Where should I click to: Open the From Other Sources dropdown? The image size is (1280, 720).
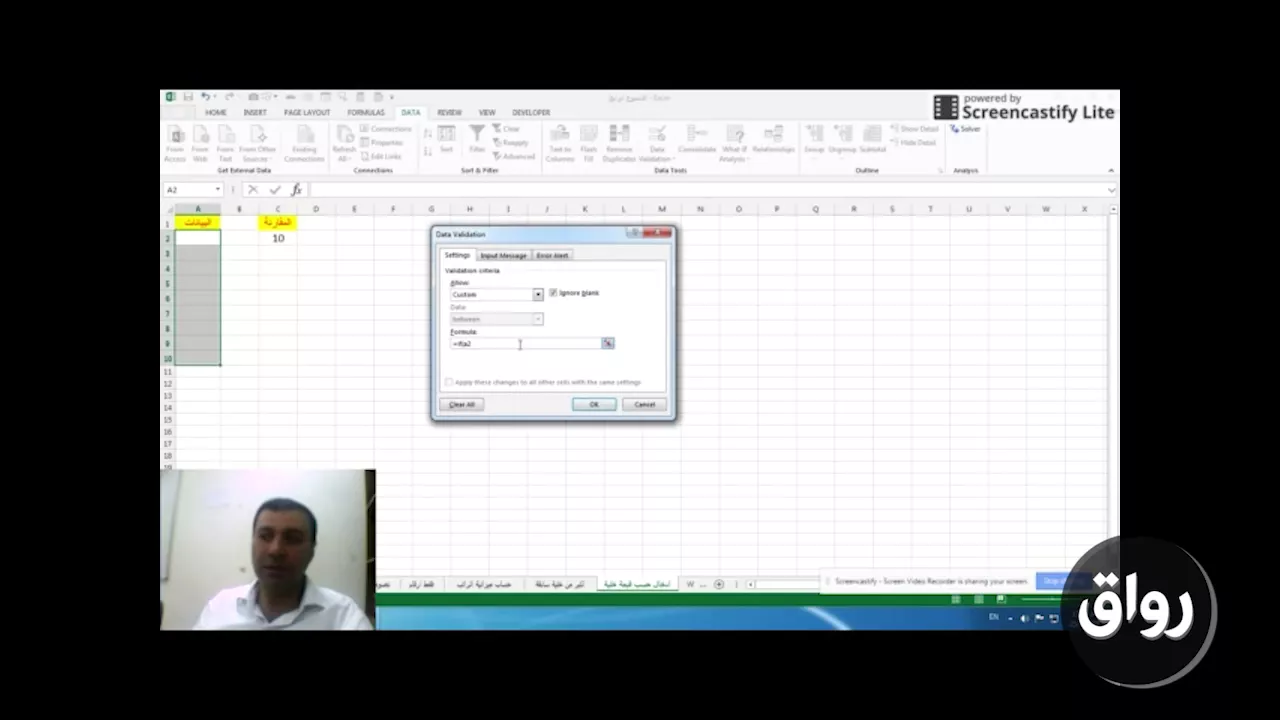(258, 143)
